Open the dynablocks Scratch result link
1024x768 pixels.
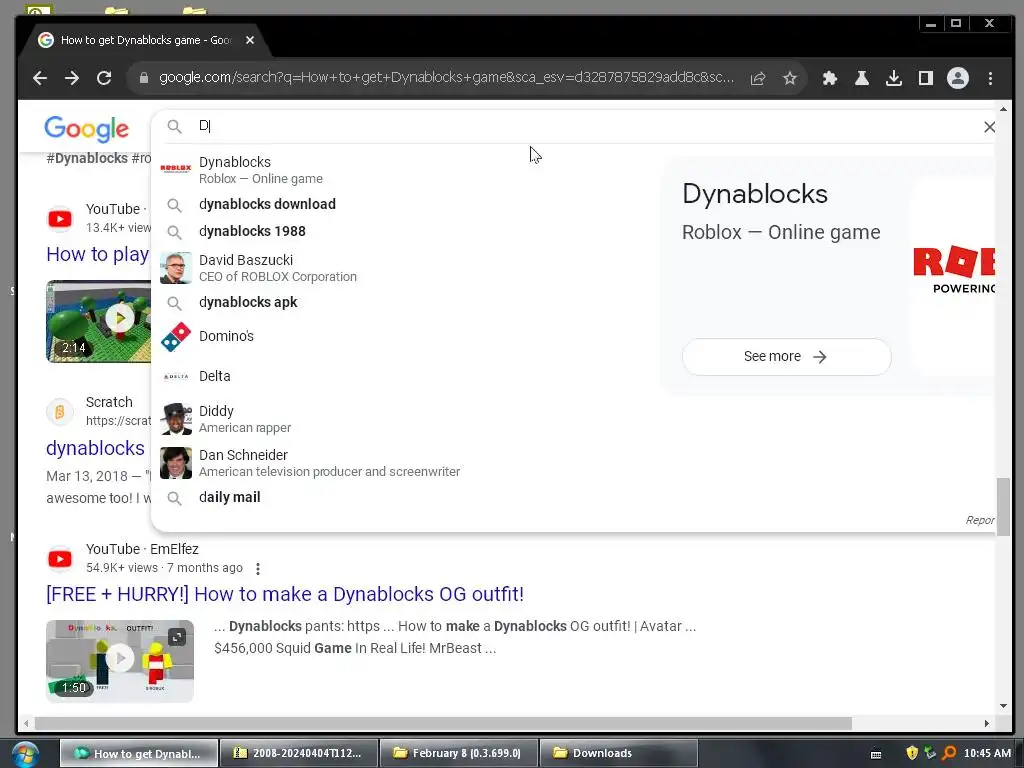[95, 448]
